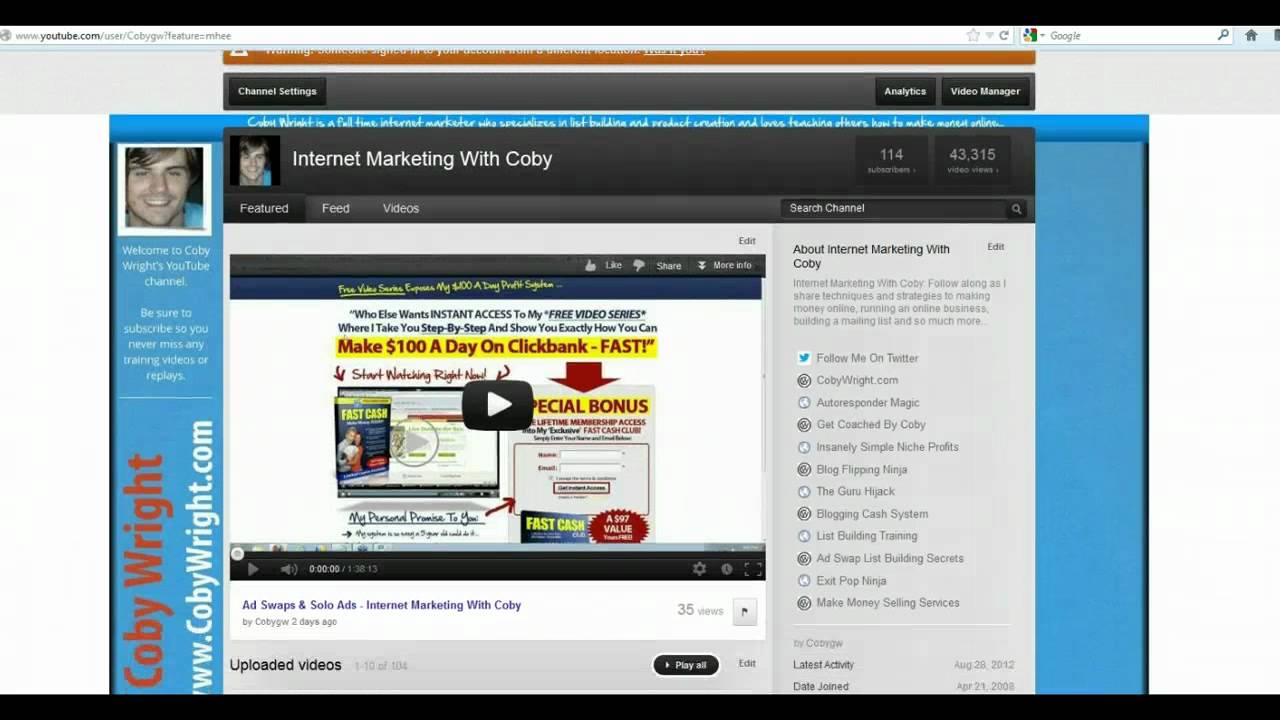Open the browser home page icon
The width and height of the screenshot is (1280, 720).
click(1251, 35)
